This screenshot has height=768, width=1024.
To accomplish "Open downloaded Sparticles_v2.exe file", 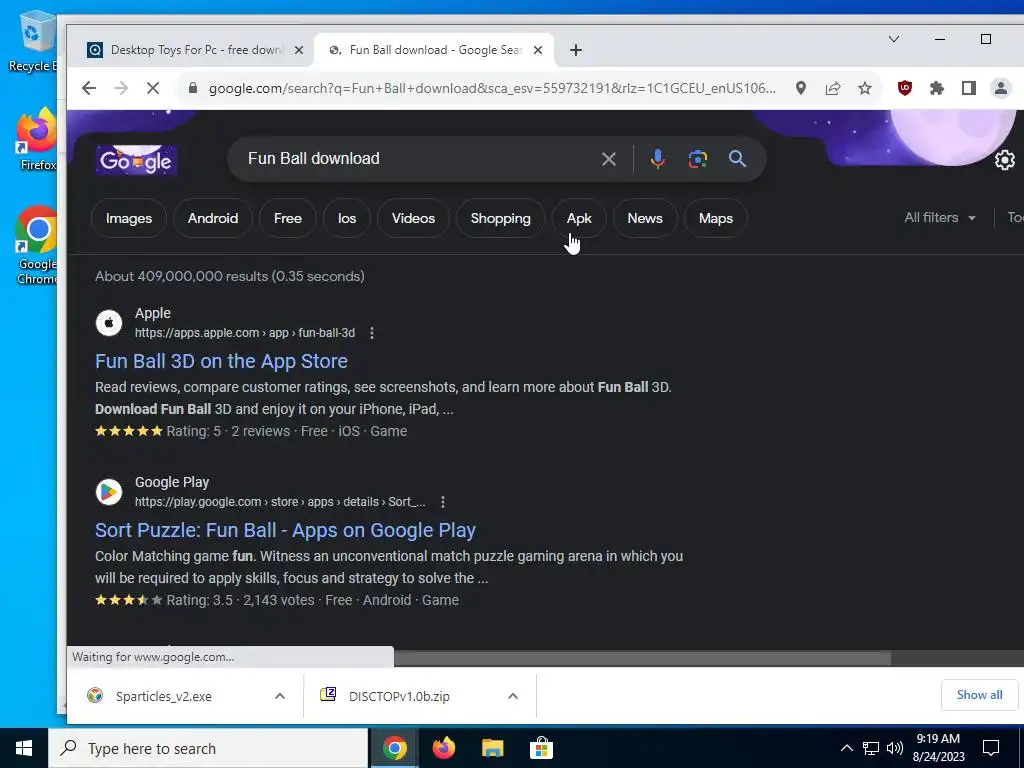I will tap(163, 696).
